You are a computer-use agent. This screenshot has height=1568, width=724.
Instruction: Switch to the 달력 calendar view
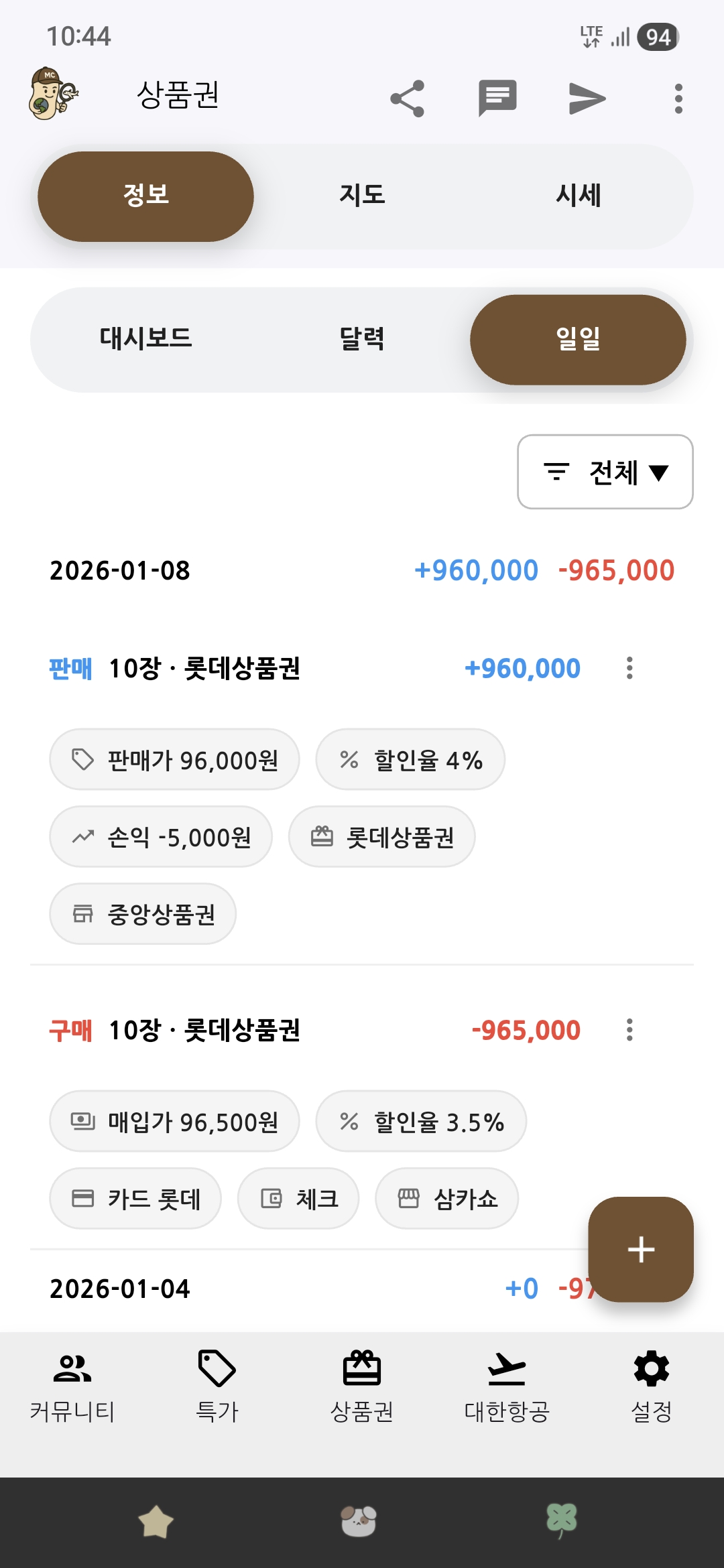pos(362,339)
